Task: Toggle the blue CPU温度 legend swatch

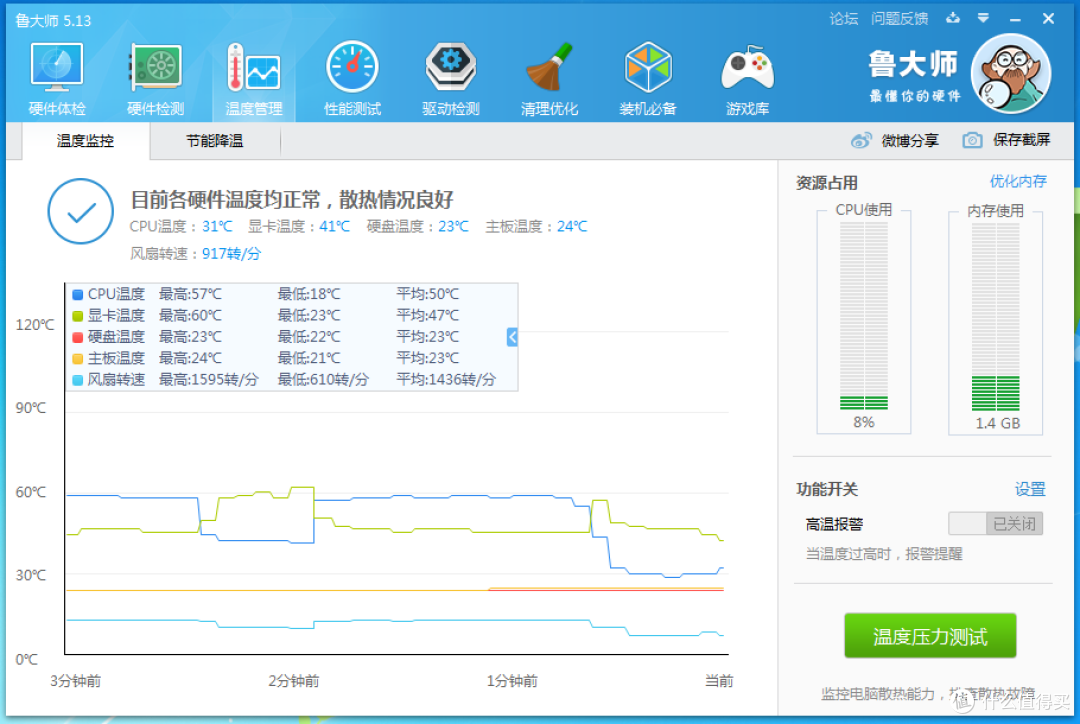Action: click(77, 295)
